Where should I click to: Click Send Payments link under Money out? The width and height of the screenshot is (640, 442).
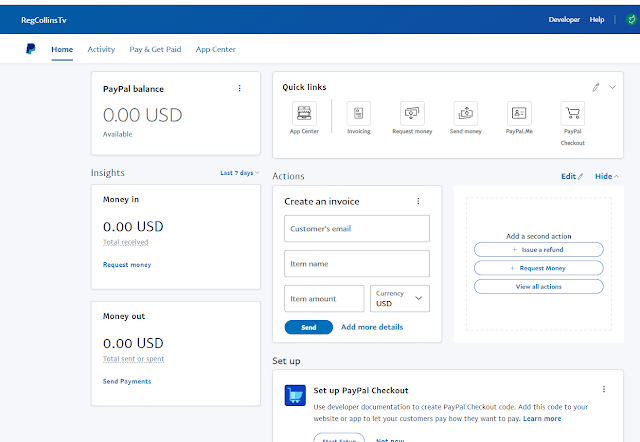(127, 381)
